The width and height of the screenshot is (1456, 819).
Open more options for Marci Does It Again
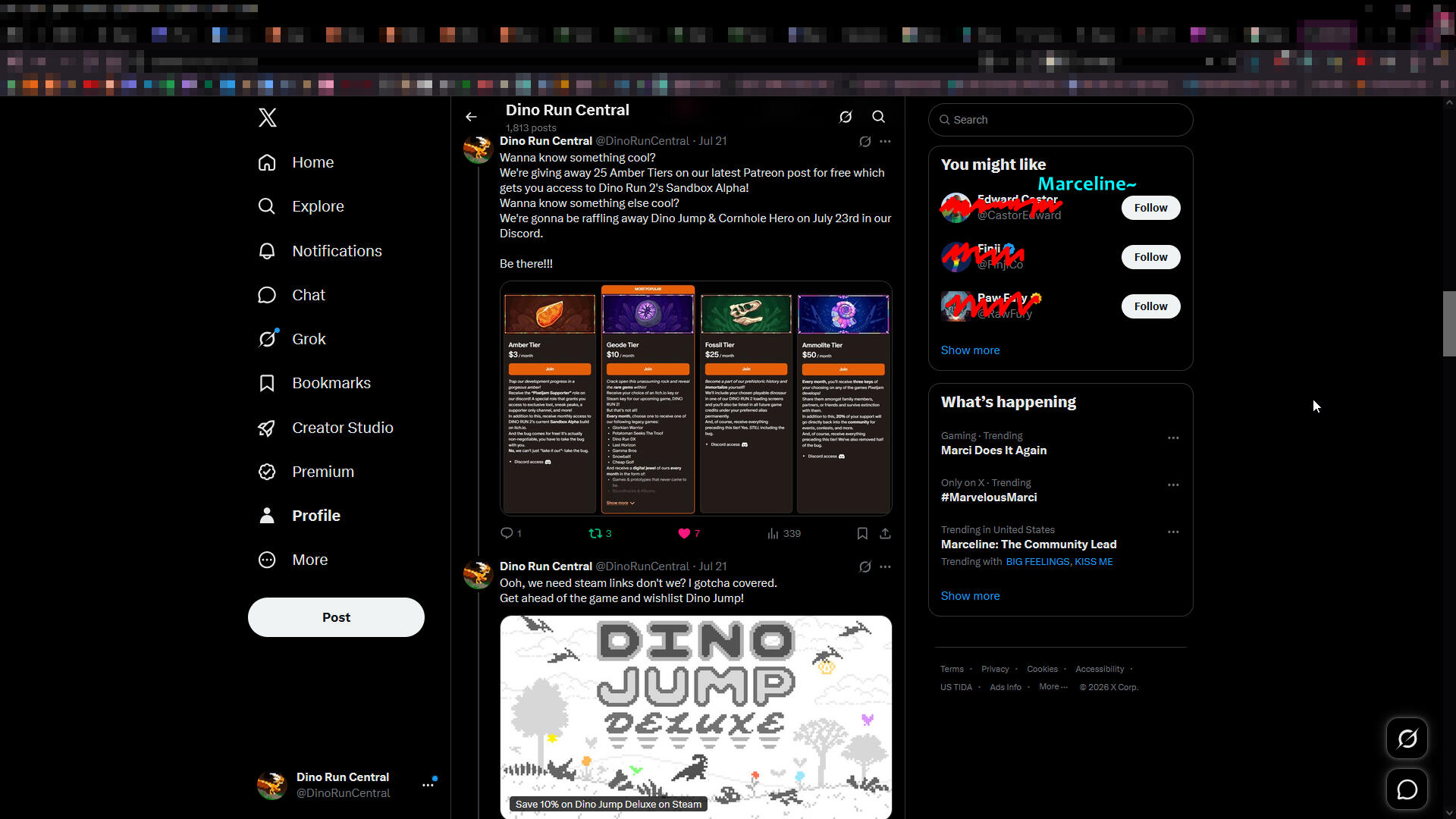[x=1173, y=438]
